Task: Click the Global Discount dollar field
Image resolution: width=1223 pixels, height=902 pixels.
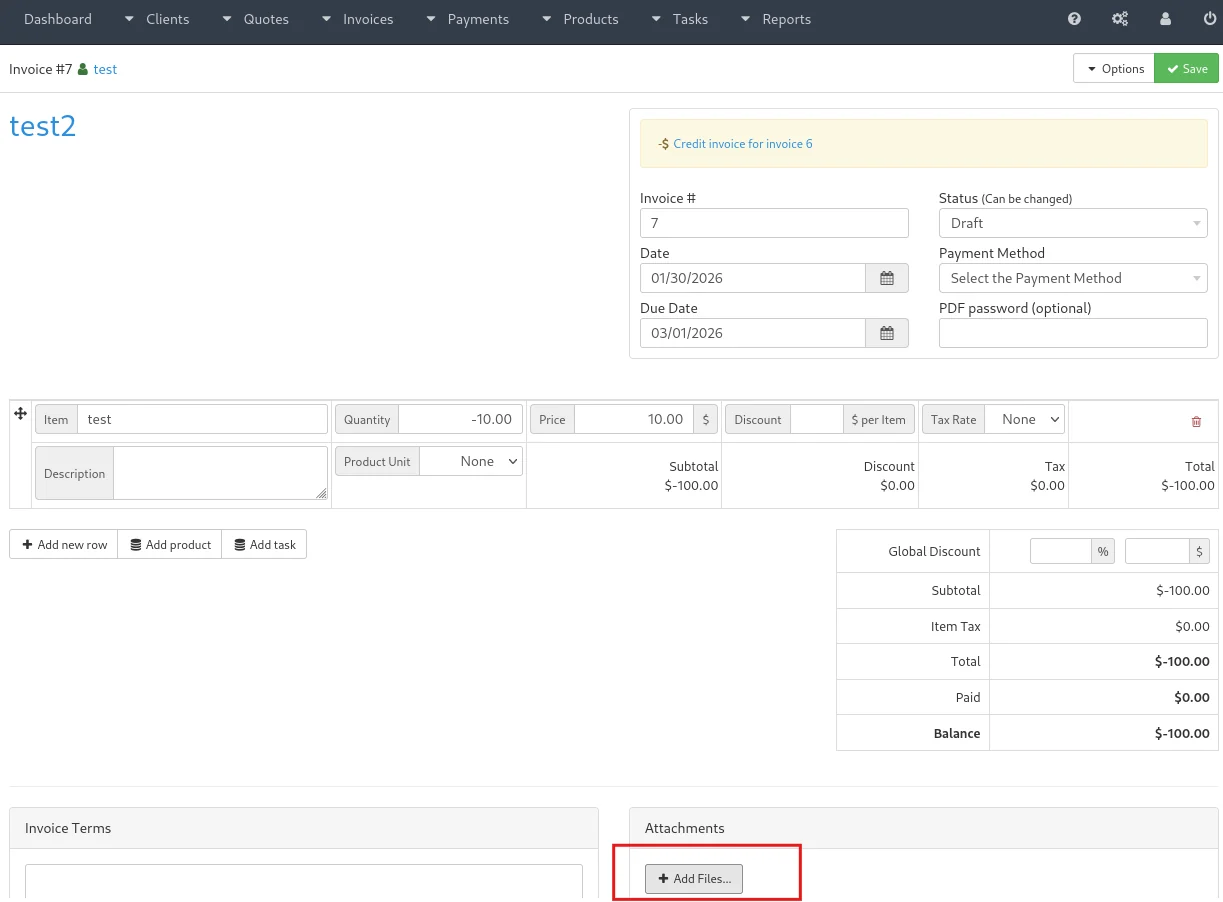Action: (1157, 551)
